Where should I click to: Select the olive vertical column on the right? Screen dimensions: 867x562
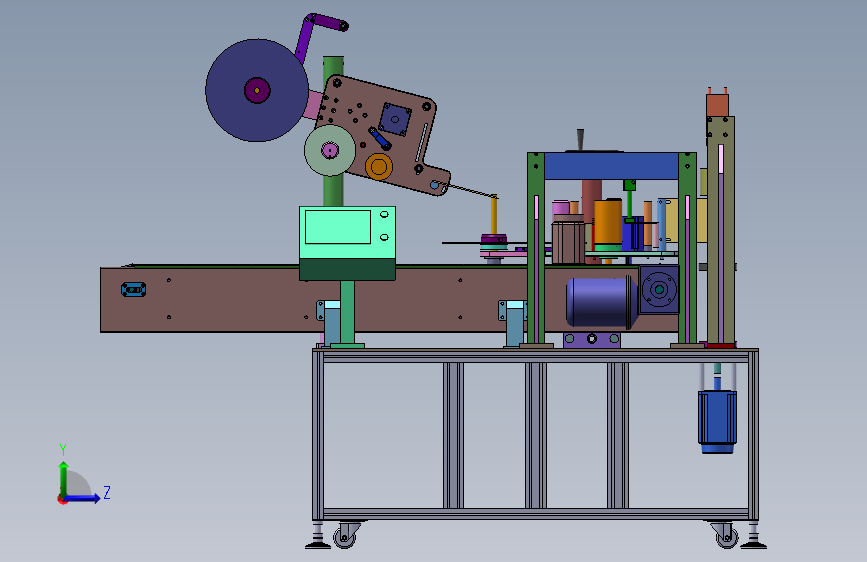(x=720, y=230)
